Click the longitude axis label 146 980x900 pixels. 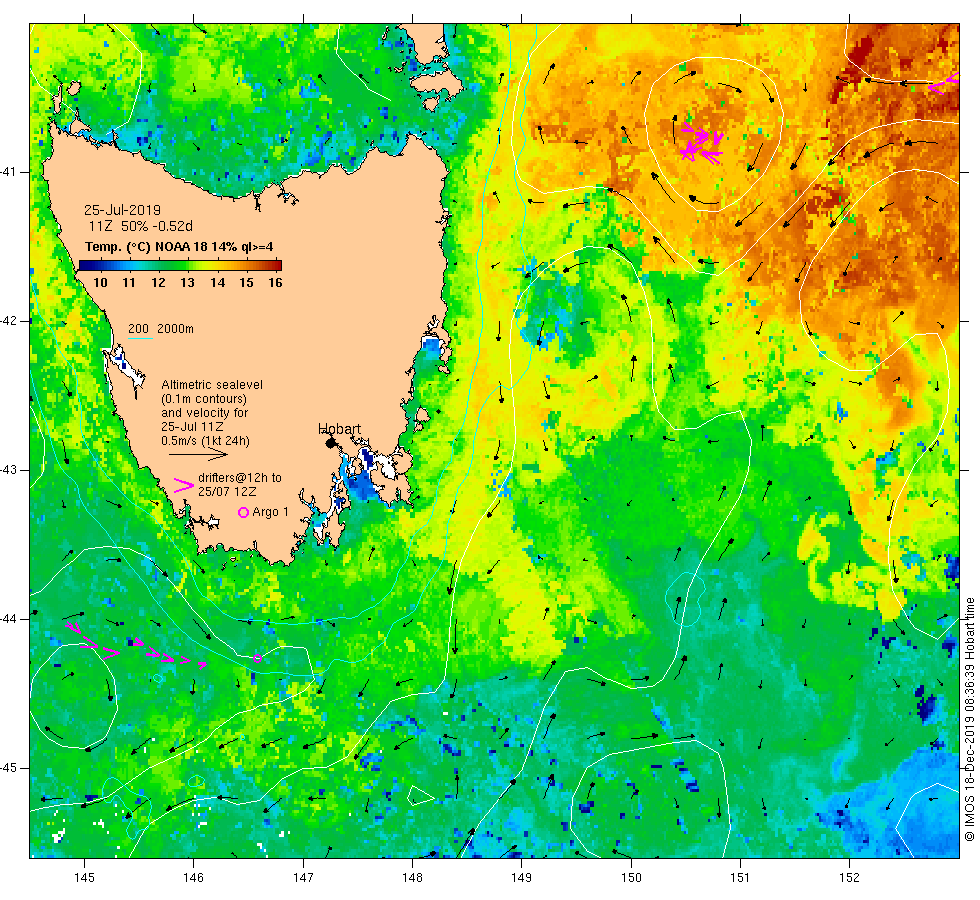click(x=194, y=878)
